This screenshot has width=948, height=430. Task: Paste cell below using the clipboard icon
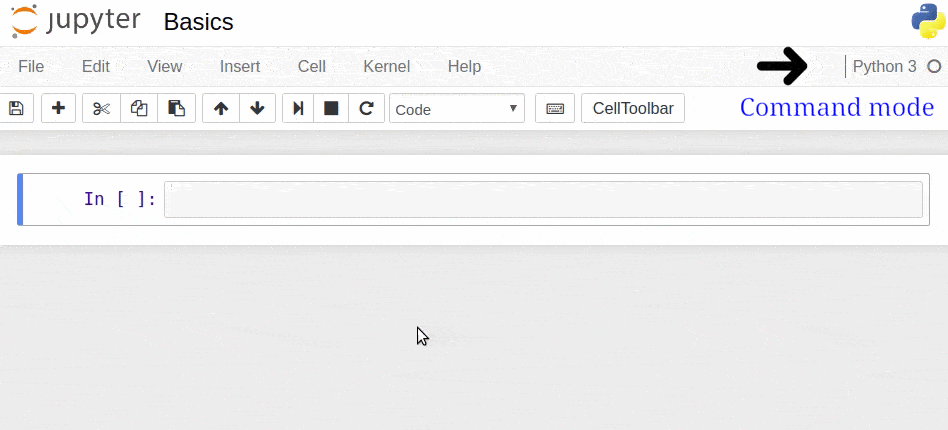[176, 108]
